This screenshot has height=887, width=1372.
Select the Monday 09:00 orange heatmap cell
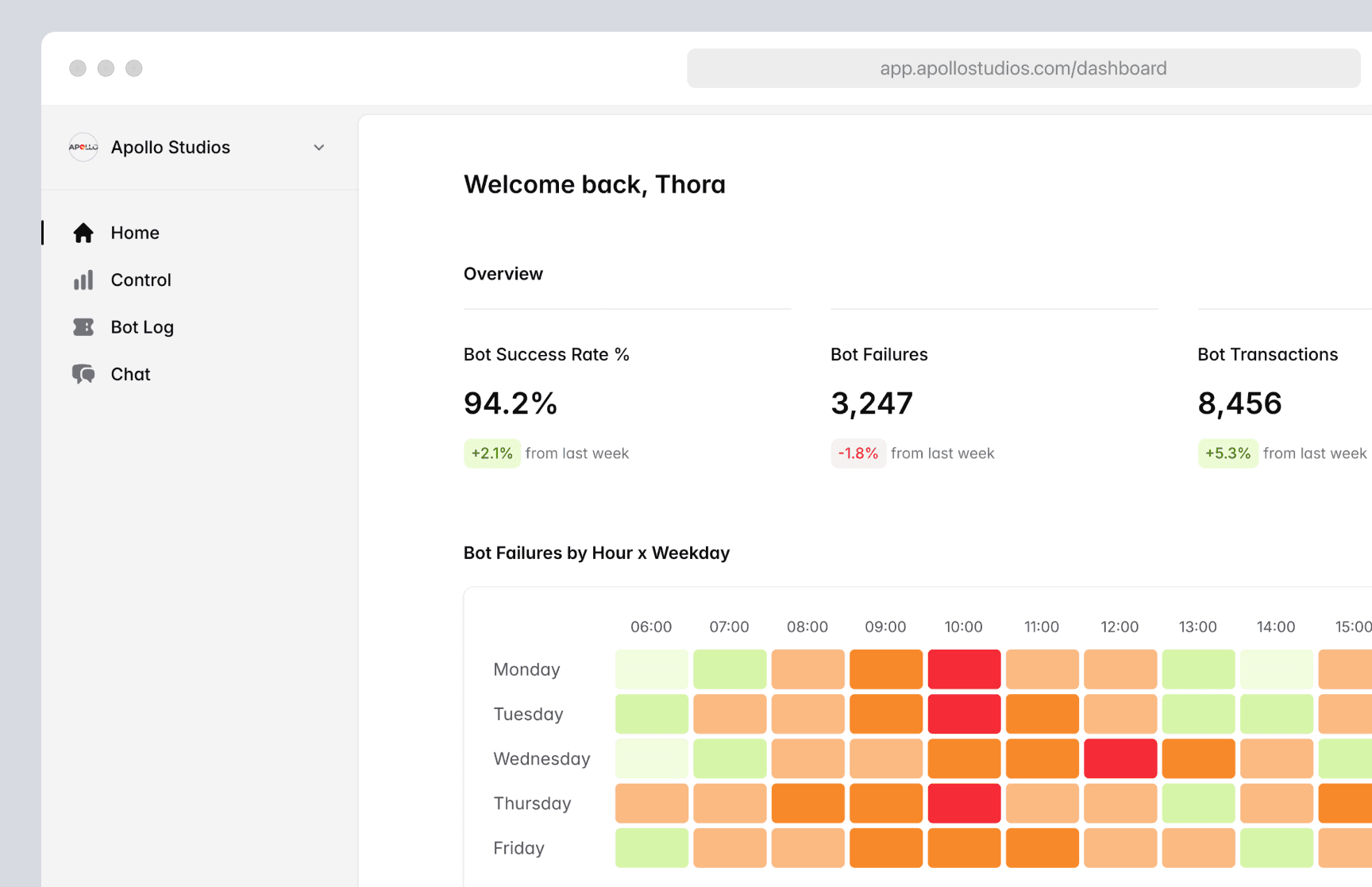(886, 669)
